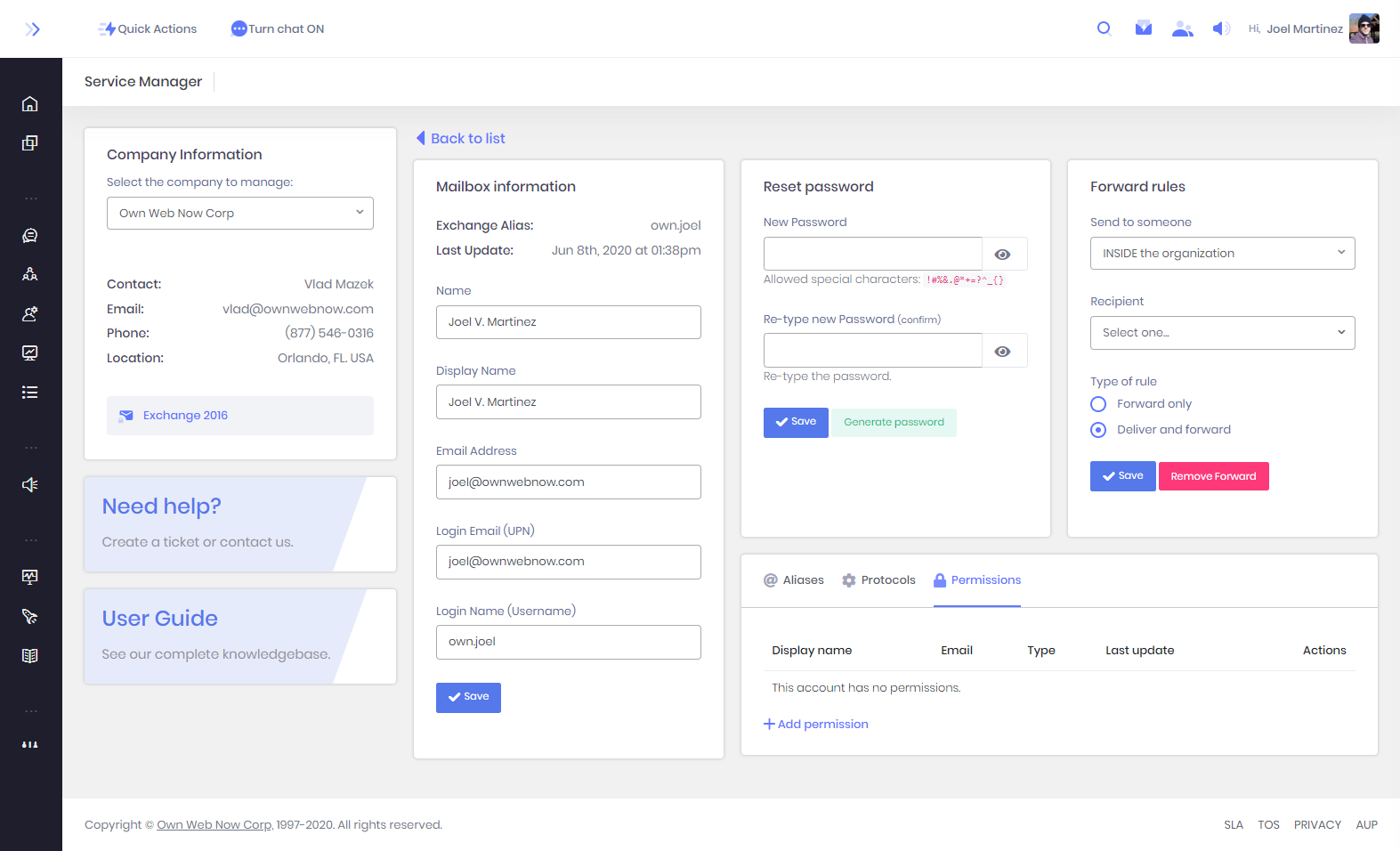Click the search magnifier icon in header

point(1104,28)
